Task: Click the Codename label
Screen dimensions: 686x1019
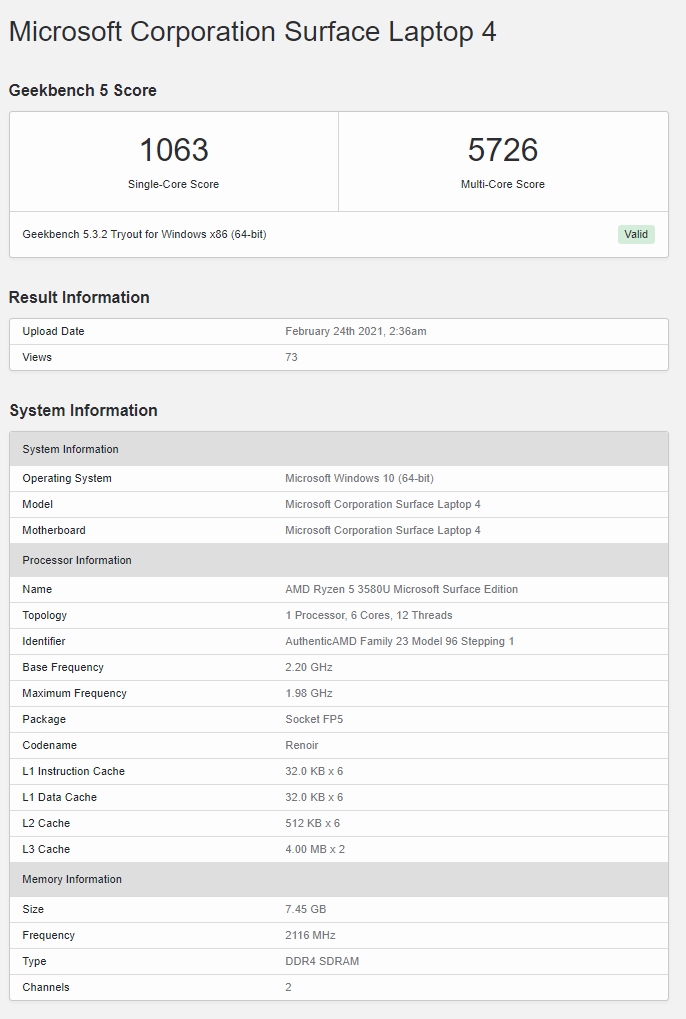Action: [x=49, y=745]
